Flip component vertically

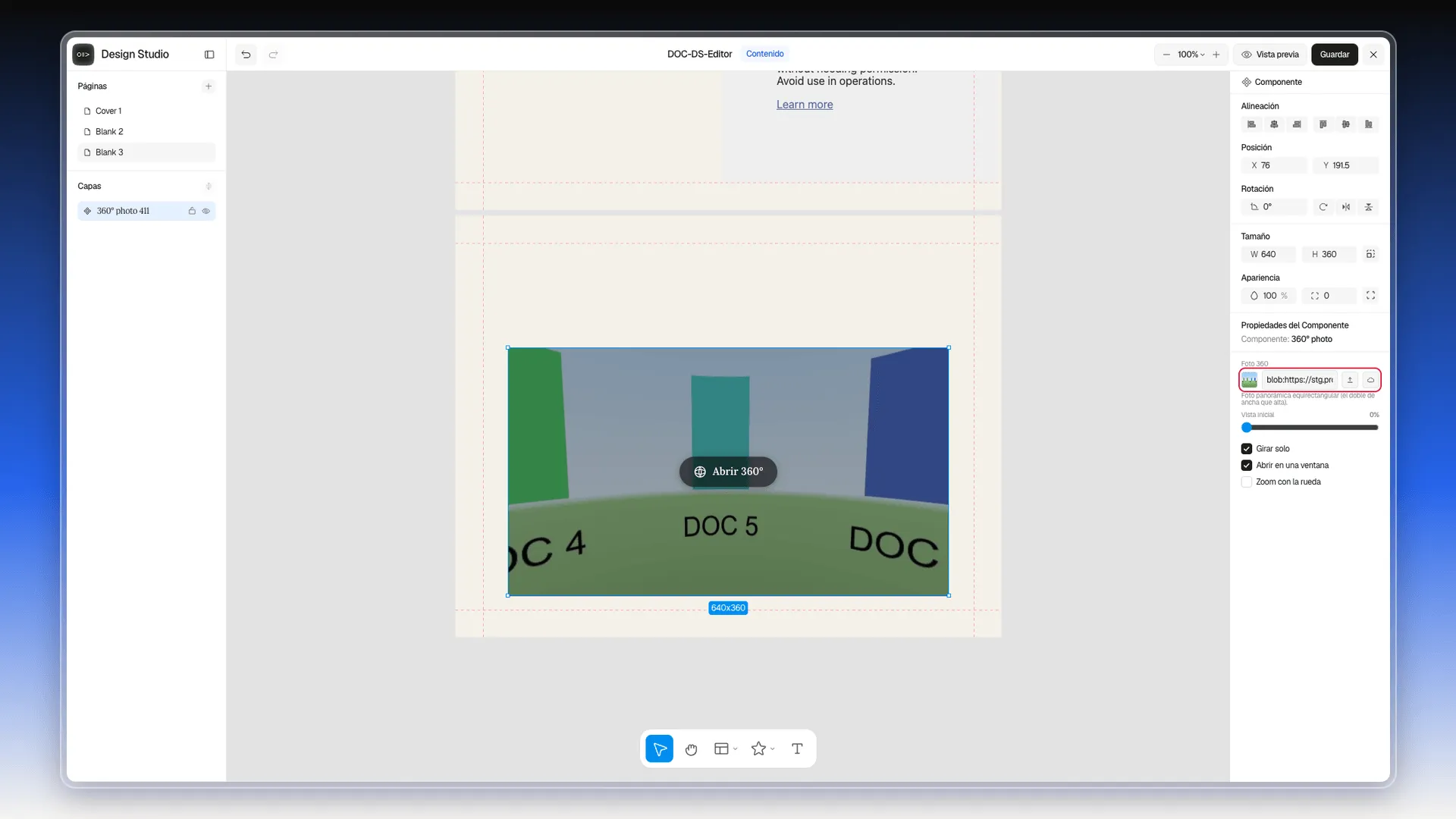(x=1369, y=207)
